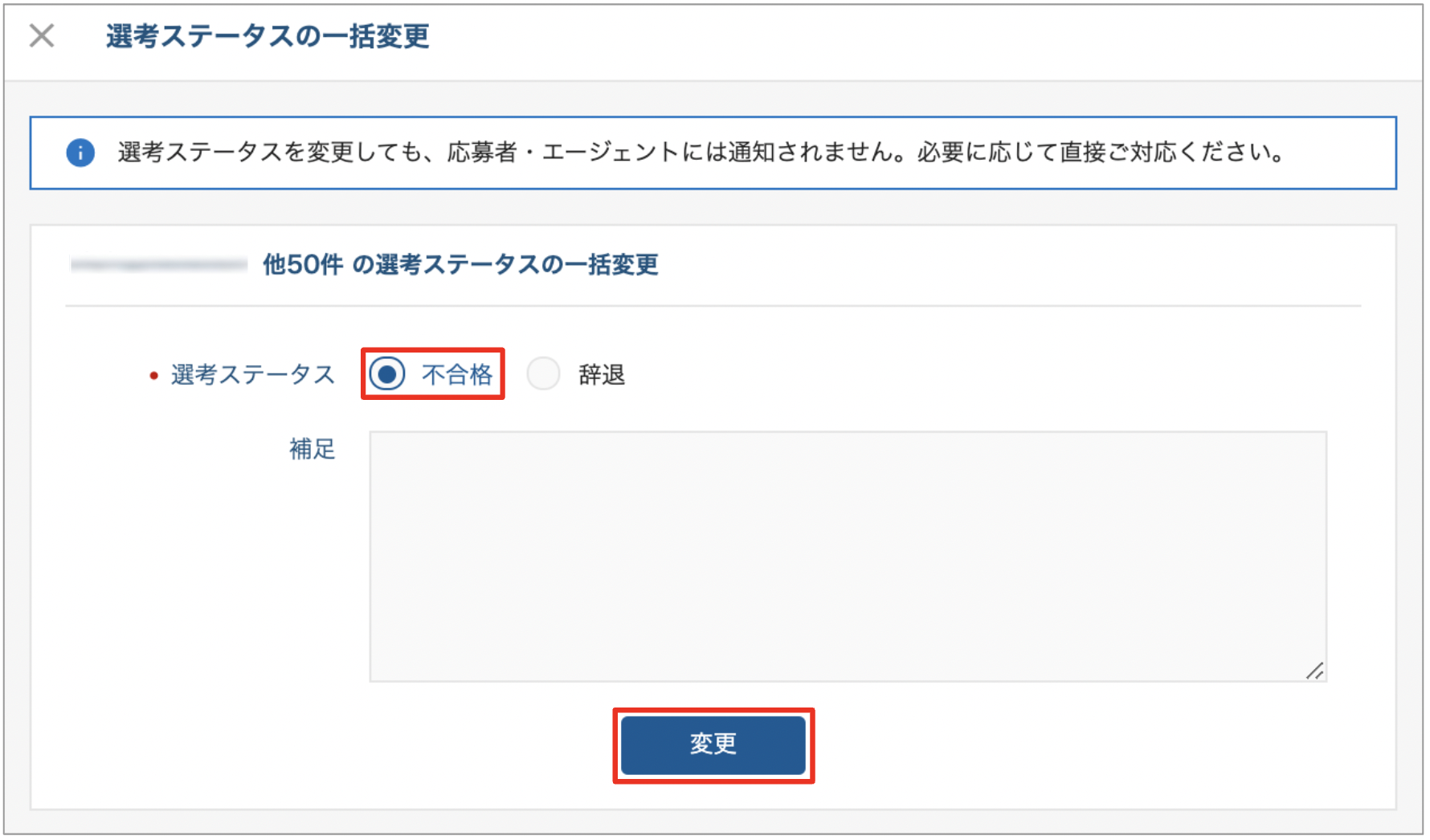This screenshot has width=1430, height=840.
Task: Click the 補足 field label
Action: tap(313, 448)
